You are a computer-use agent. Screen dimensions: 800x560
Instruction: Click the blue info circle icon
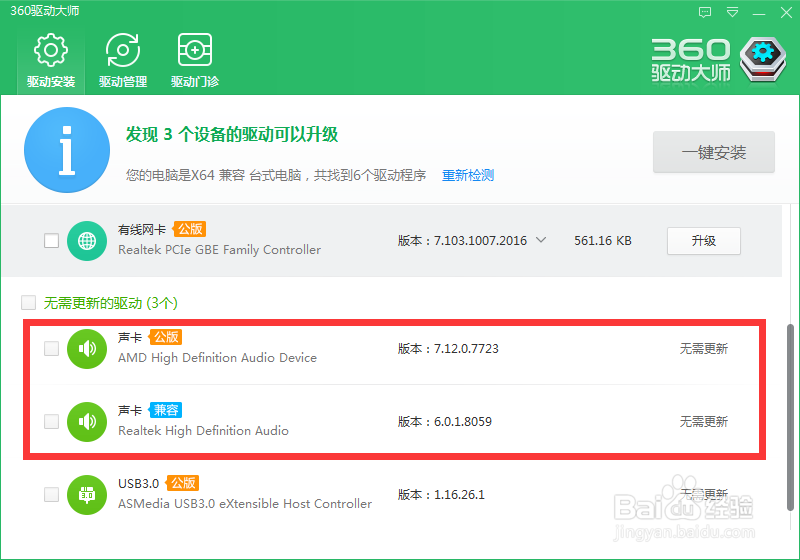[x=67, y=150]
